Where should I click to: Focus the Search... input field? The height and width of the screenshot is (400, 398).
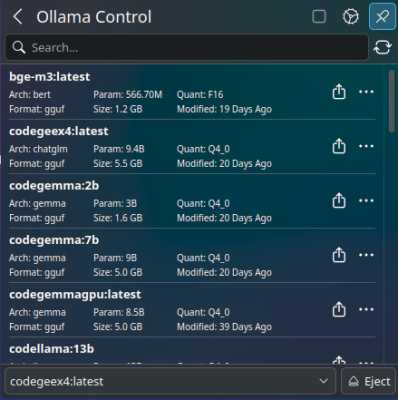(187, 47)
